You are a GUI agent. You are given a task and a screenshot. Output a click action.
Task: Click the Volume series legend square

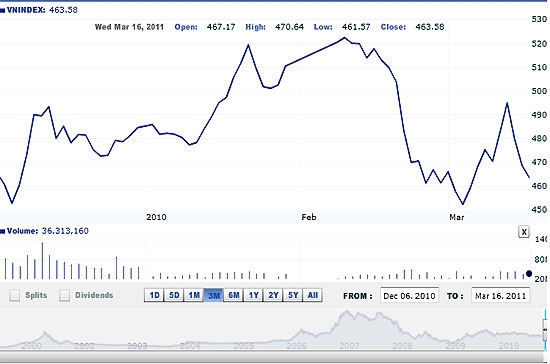[2, 231]
